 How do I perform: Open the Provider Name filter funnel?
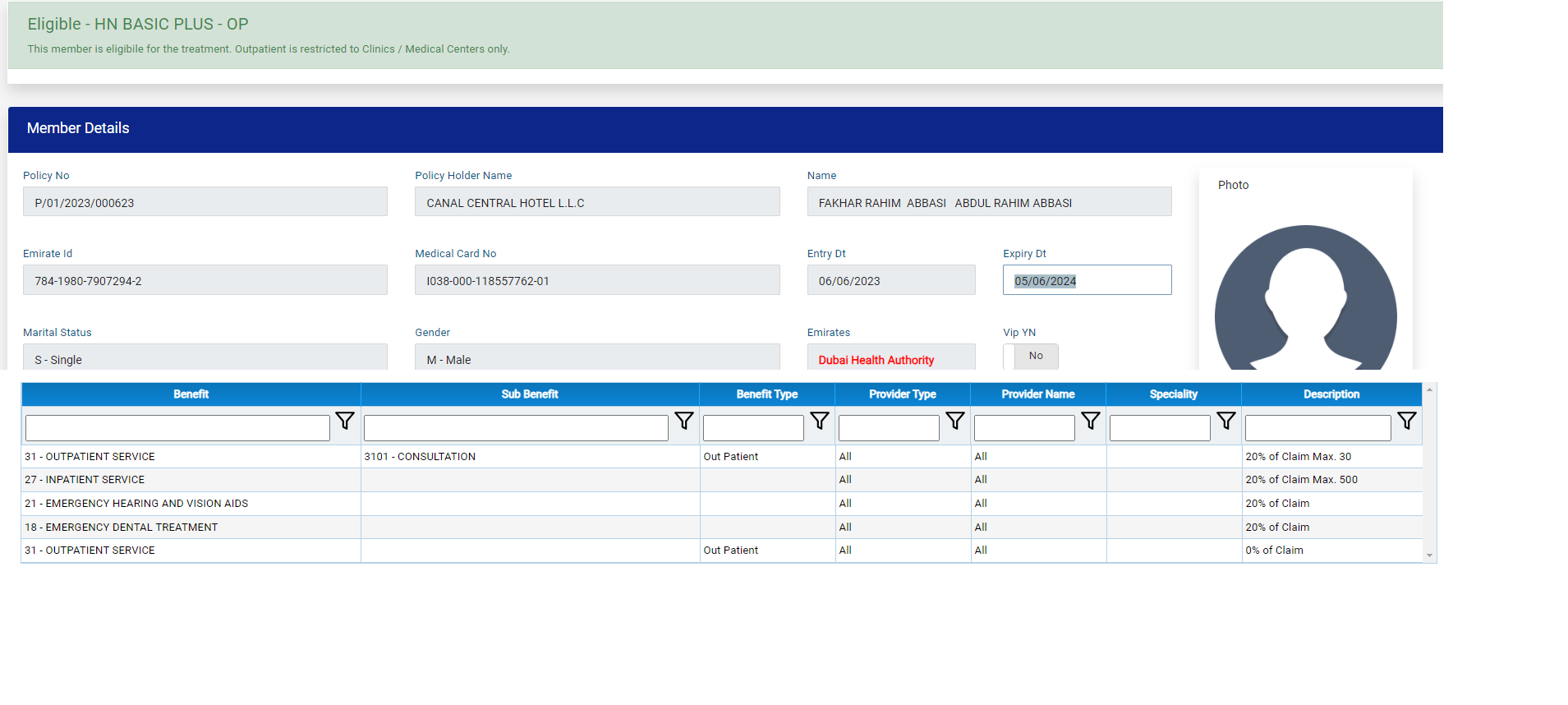1090,421
